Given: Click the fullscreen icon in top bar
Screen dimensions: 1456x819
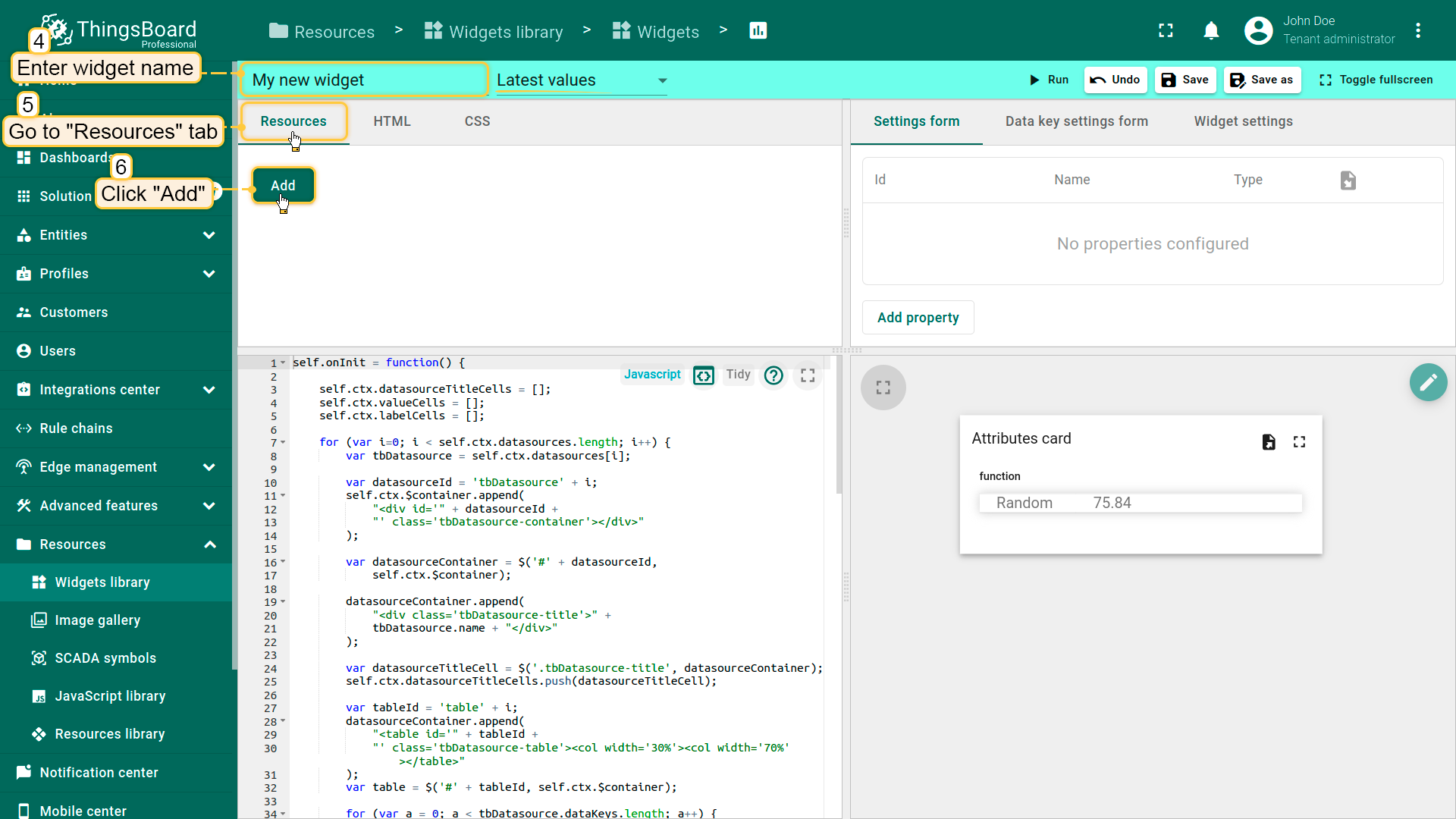Looking at the screenshot, I should [1166, 31].
